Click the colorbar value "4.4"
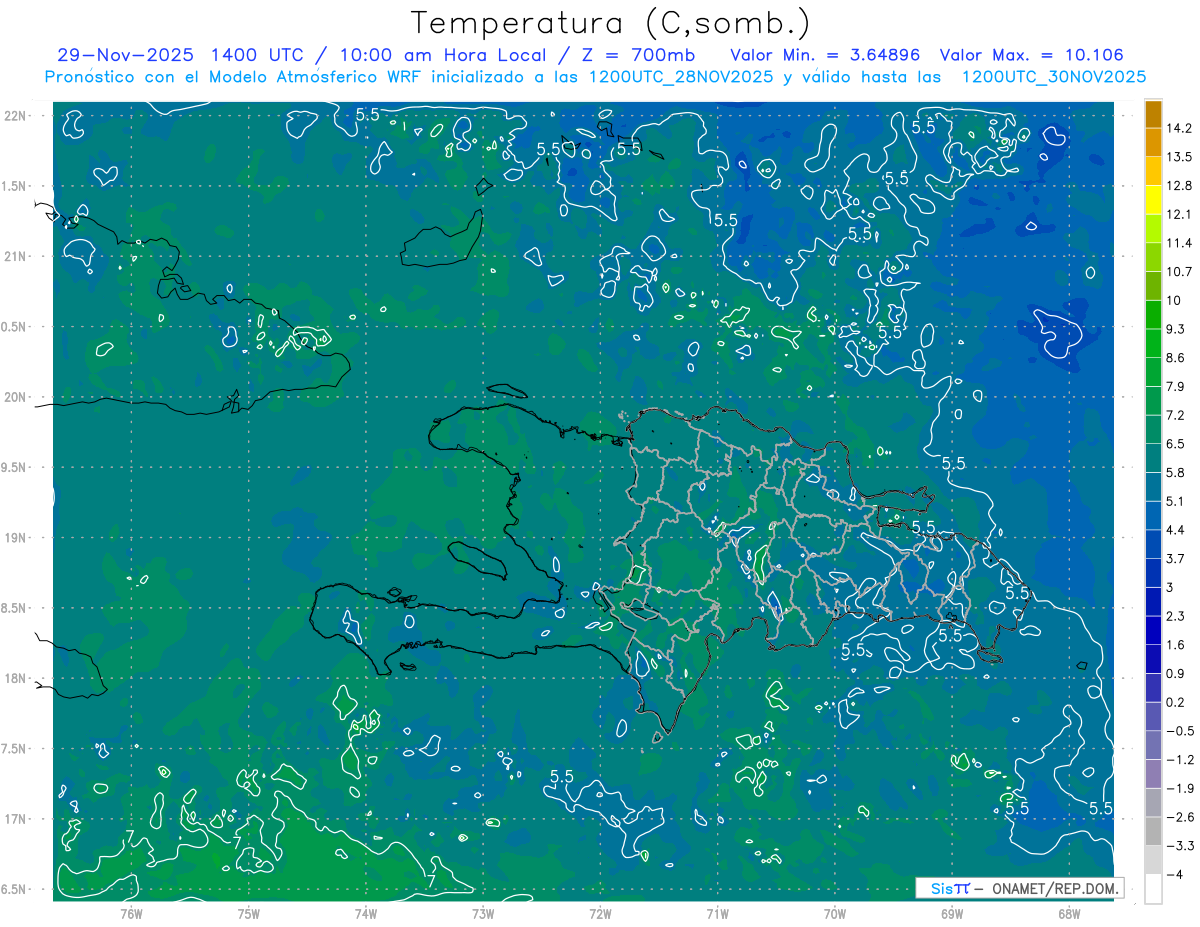 point(1176,529)
